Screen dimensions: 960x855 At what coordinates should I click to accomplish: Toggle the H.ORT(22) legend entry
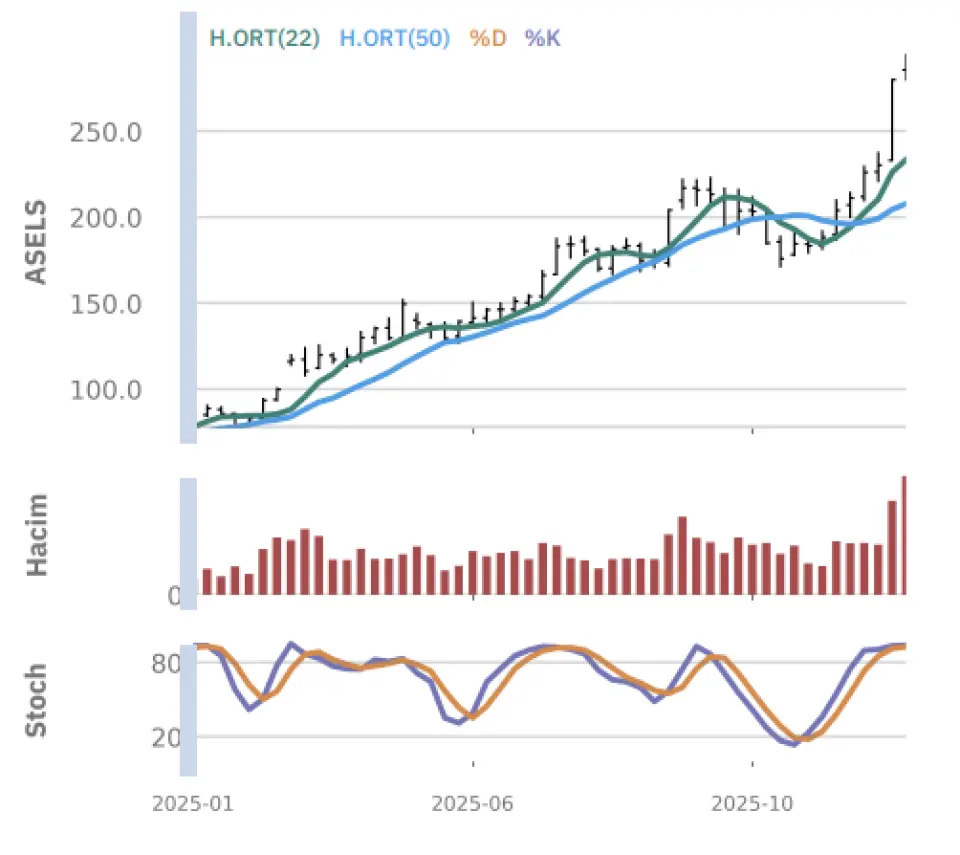[264, 38]
